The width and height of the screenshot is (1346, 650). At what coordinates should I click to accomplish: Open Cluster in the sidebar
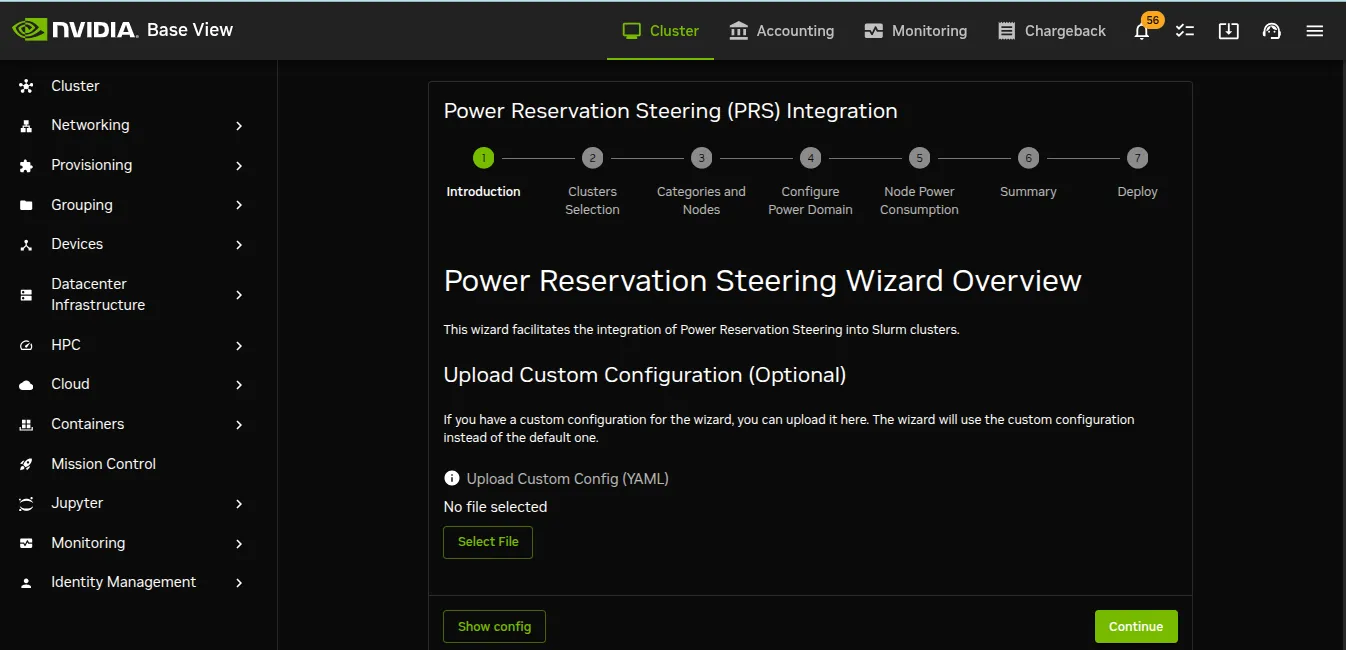point(75,86)
